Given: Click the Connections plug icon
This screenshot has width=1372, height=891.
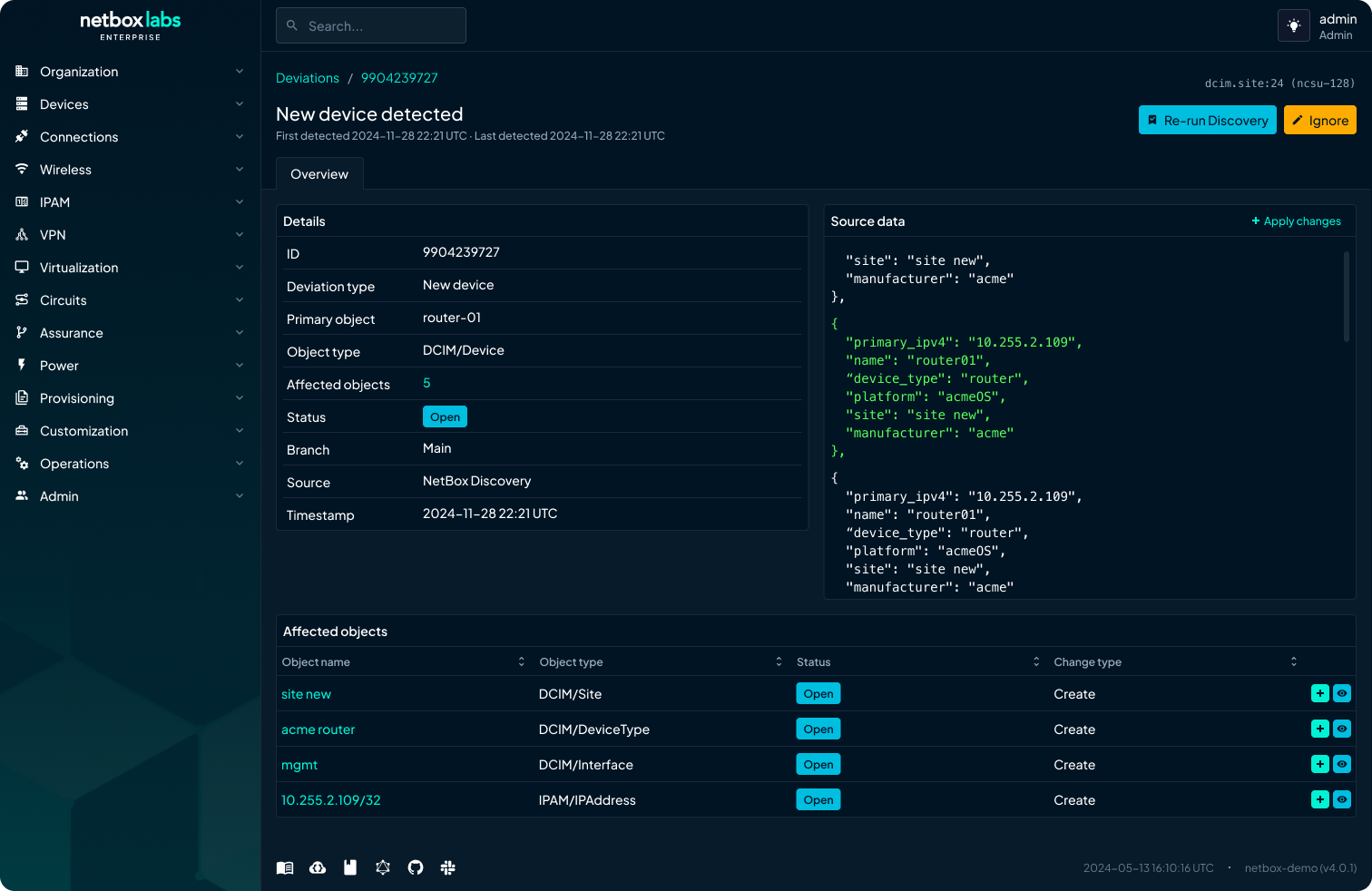Looking at the screenshot, I should pyautogui.click(x=22, y=136).
